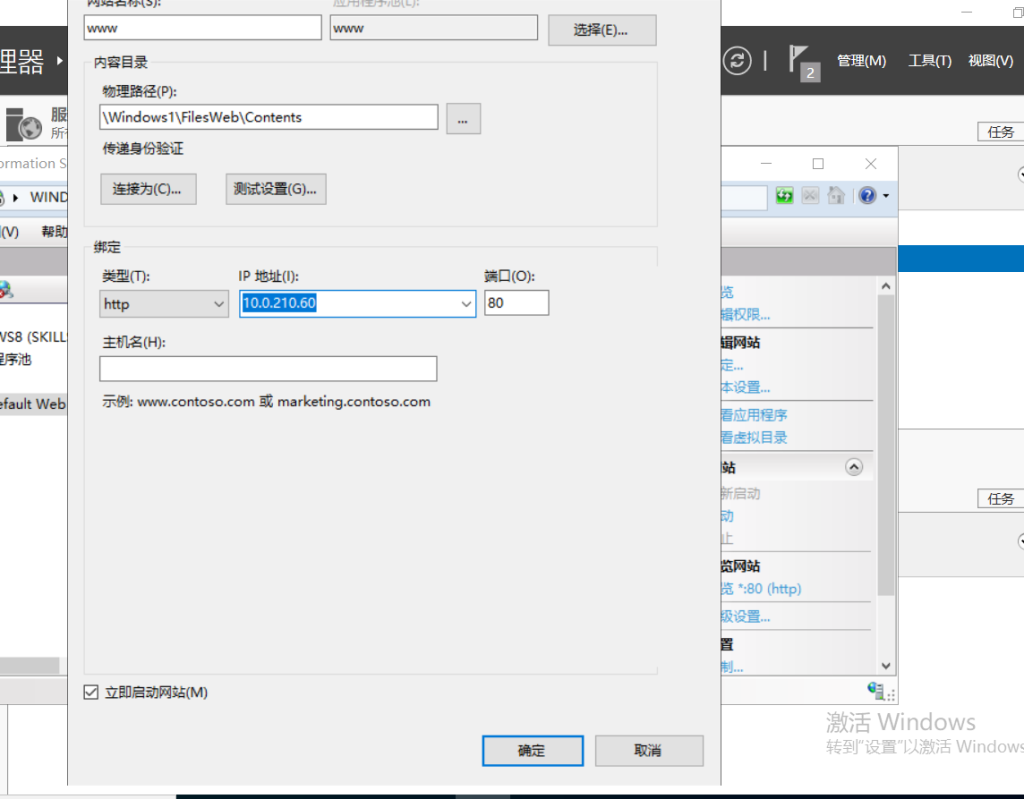Click the 确定 button
This screenshot has height=799, width=1024.
(x=532, y=751)
